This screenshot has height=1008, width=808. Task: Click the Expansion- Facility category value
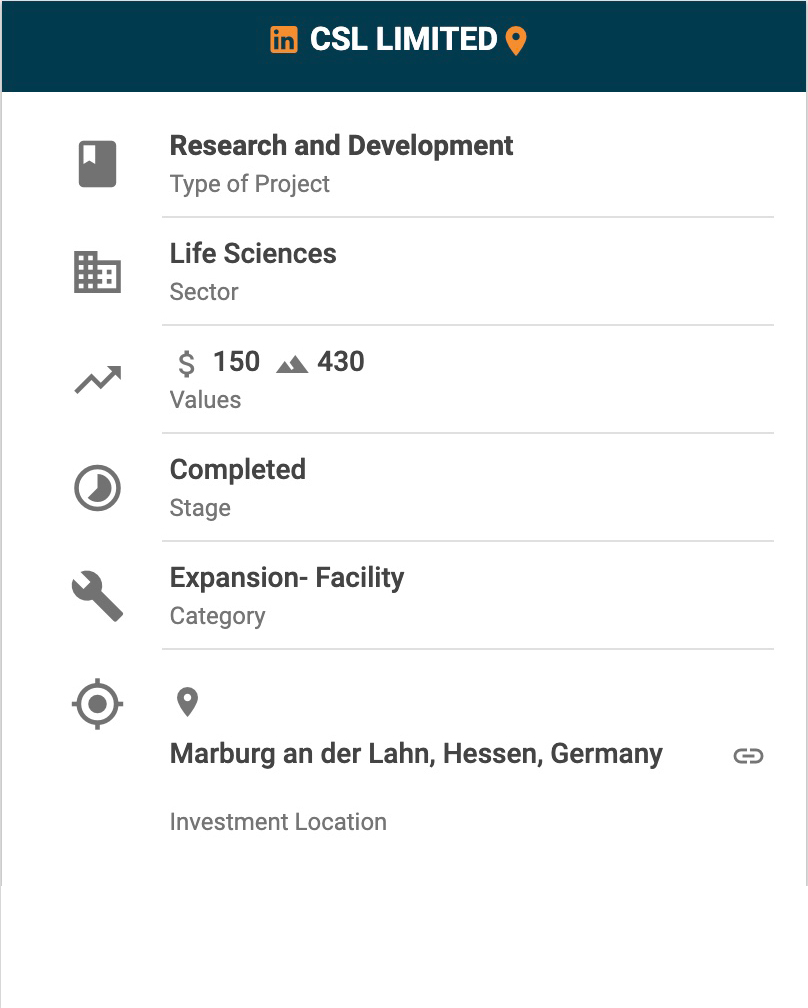point(287,578)
